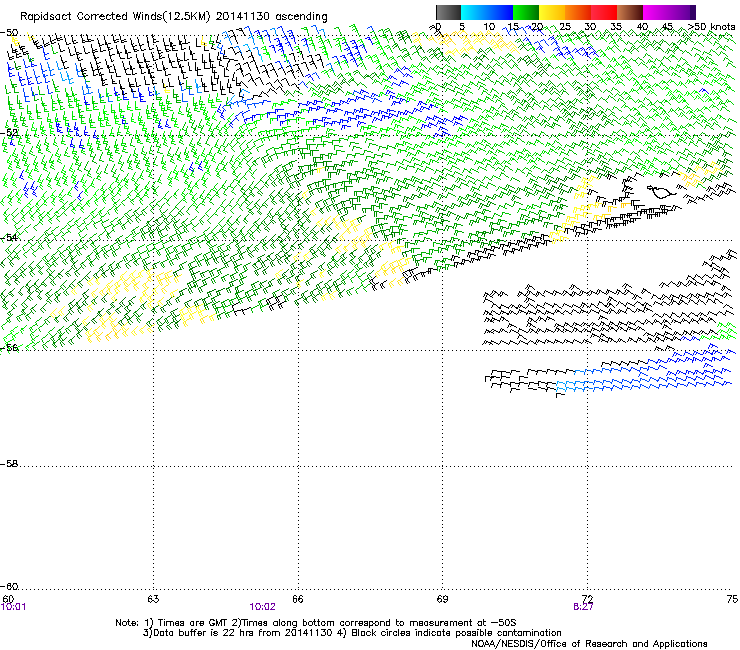Click the dark purple 45-50 knots swatch

point(682,12)
